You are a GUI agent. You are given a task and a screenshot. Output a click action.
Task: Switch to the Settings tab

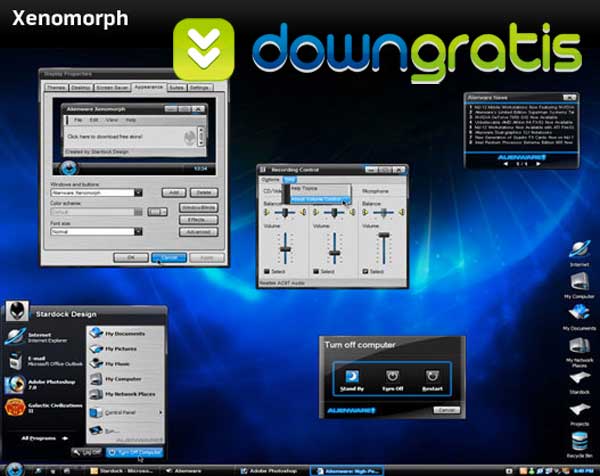[199, 88]
